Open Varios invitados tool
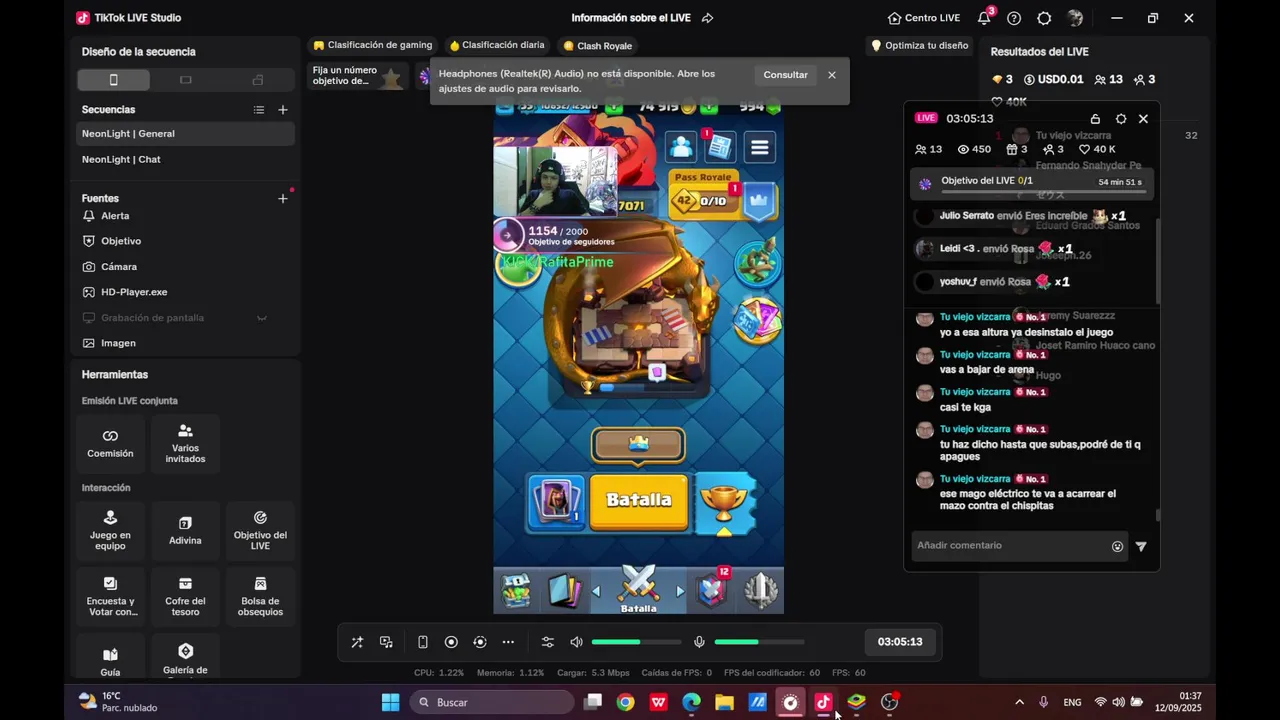The height and width of the screenshot is (720, 1280). (x=185, y=444)
